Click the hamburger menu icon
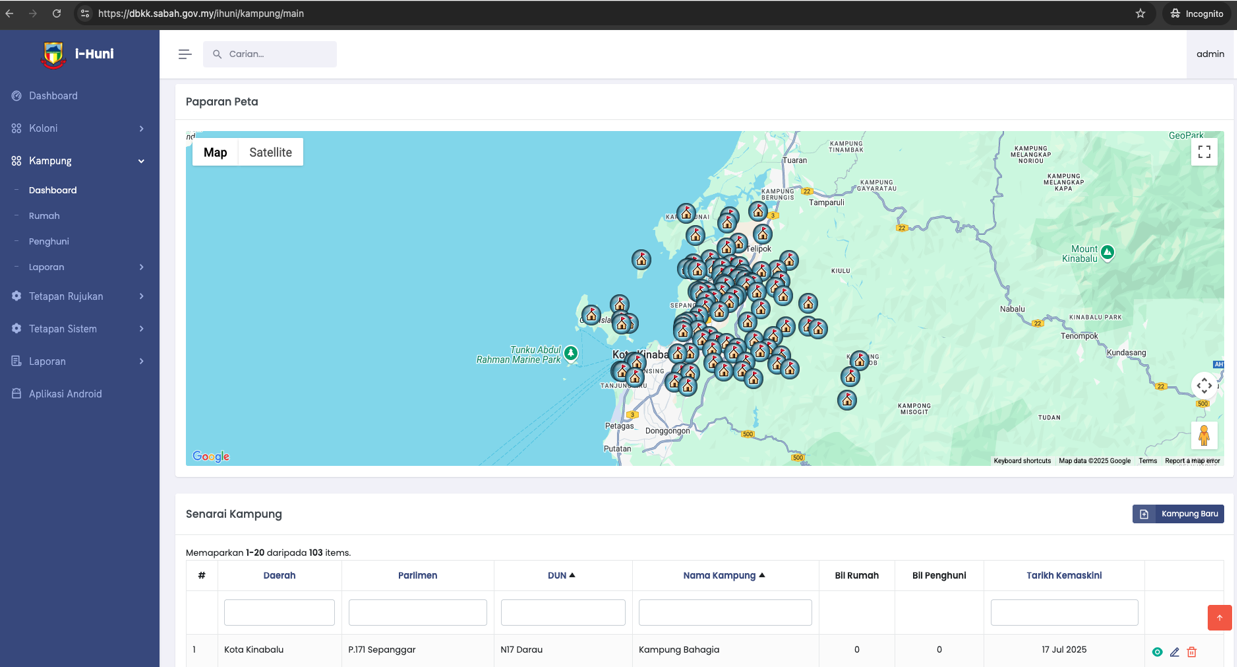 (185, 54)
